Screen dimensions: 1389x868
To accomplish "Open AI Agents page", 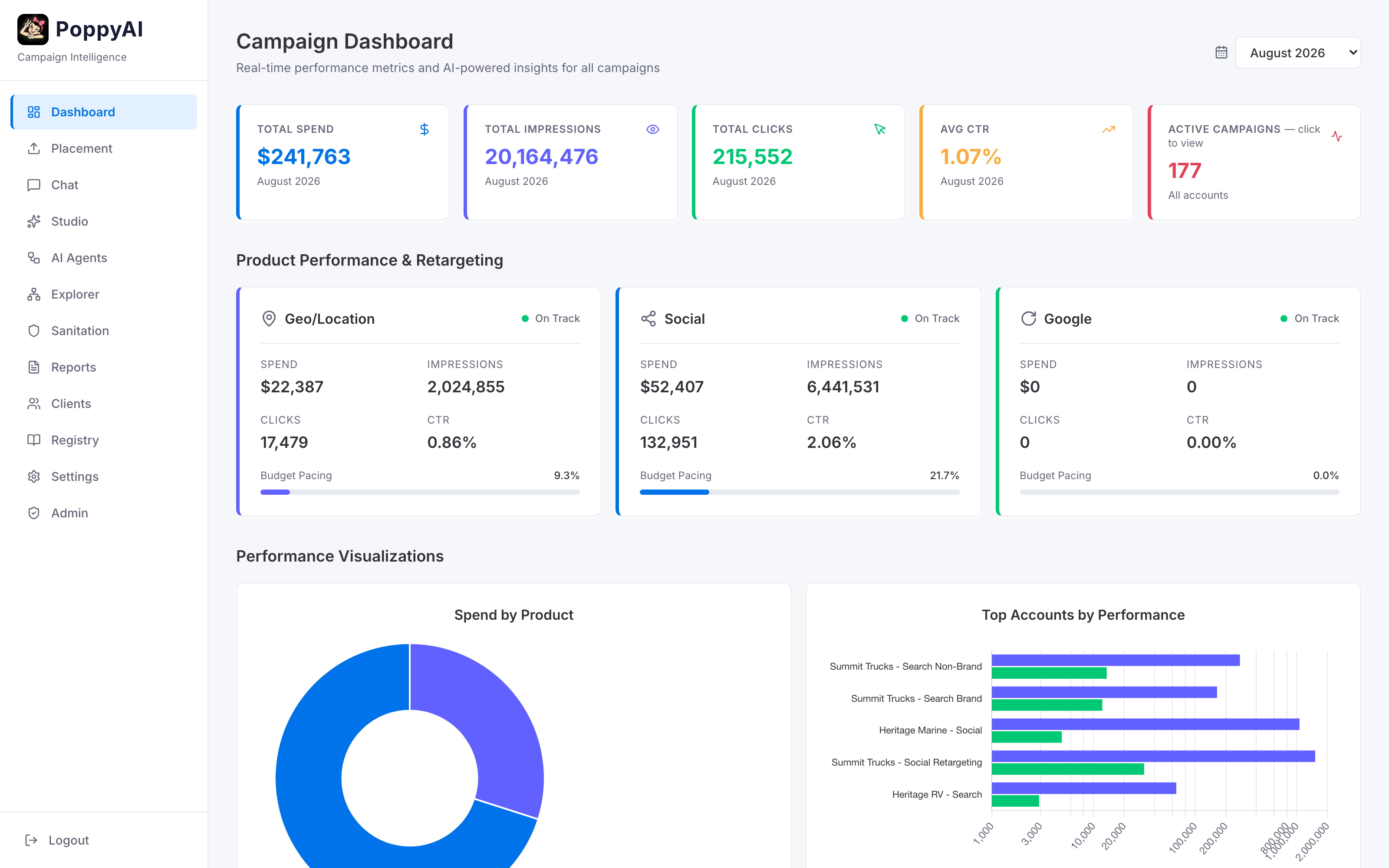I will (x=104, y=258).
